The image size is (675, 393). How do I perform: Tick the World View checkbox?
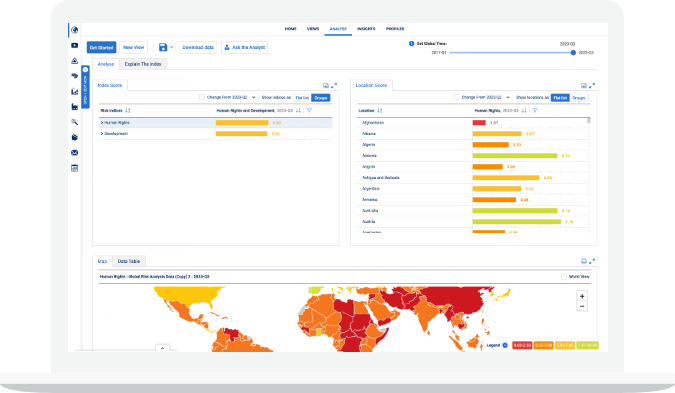564,277
